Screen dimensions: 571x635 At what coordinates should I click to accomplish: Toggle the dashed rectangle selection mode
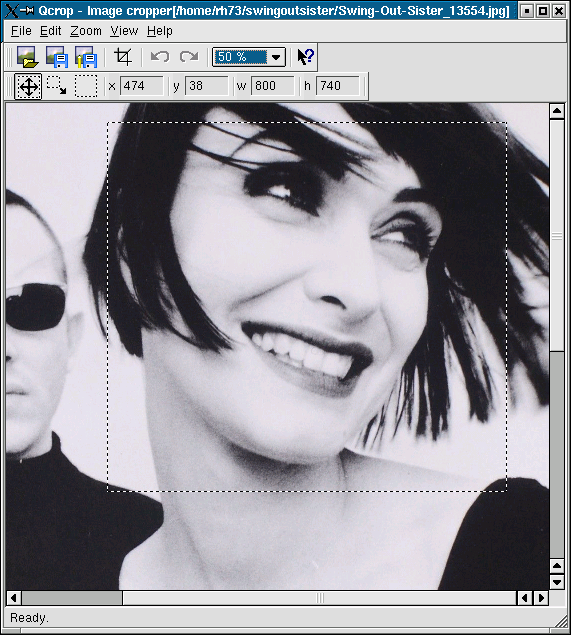(x=86, y=86)
